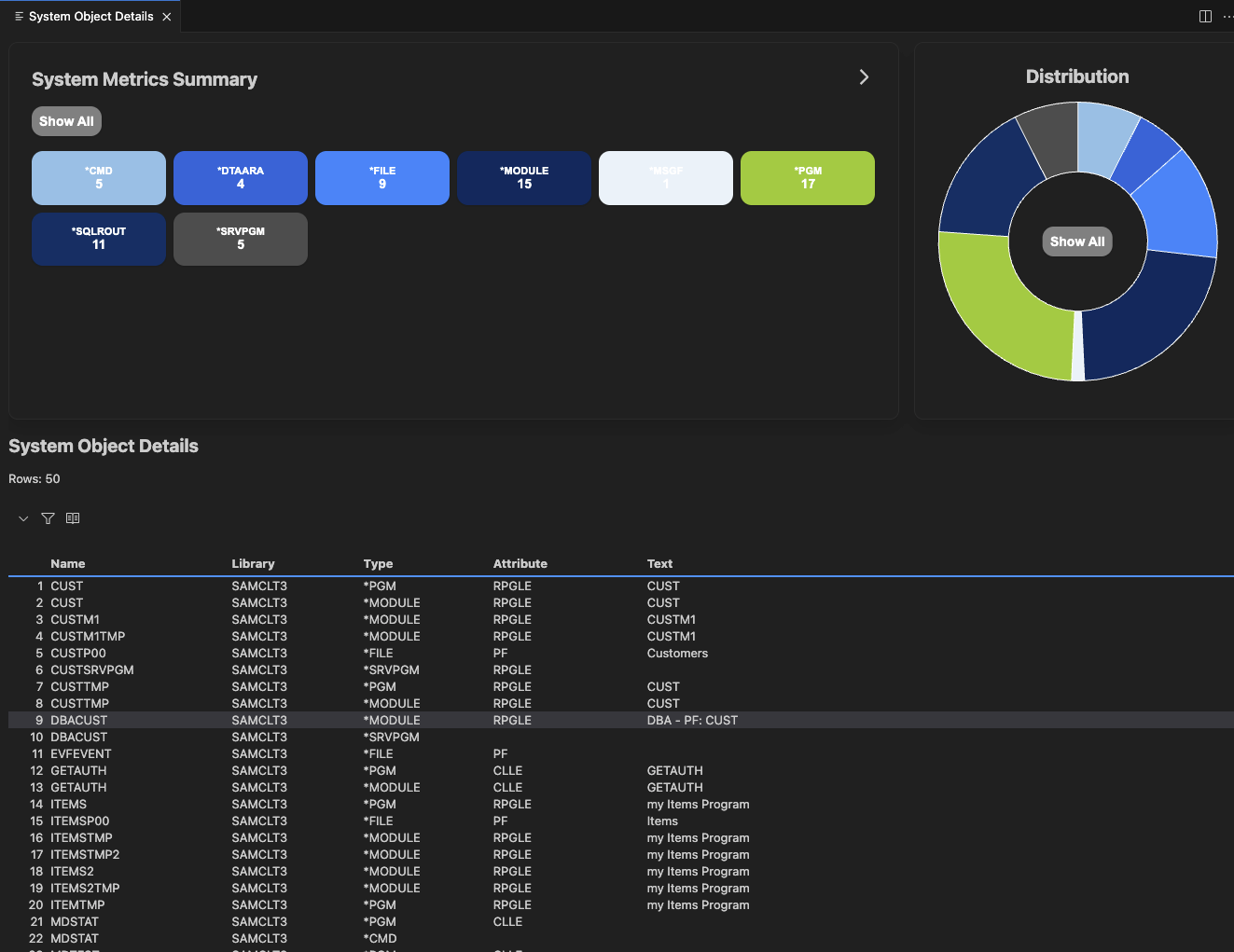1234x952 pixels.
Task: Toggle the *PGM green filter tile
Action: 808,178
